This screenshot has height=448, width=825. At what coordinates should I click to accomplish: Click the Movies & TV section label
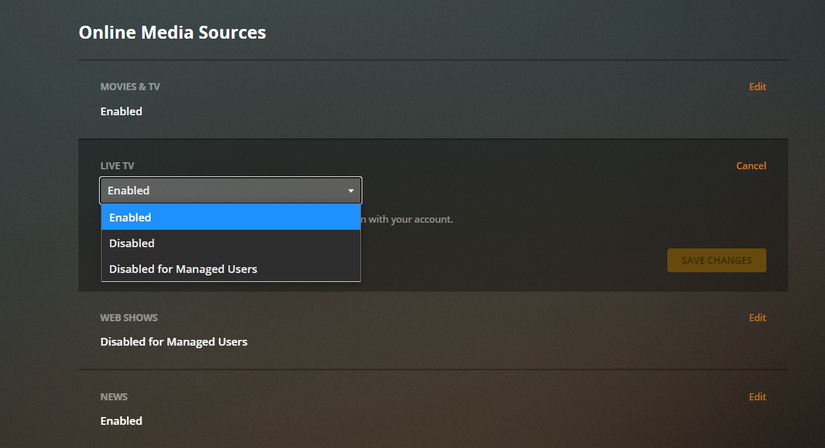pos(130,87)
